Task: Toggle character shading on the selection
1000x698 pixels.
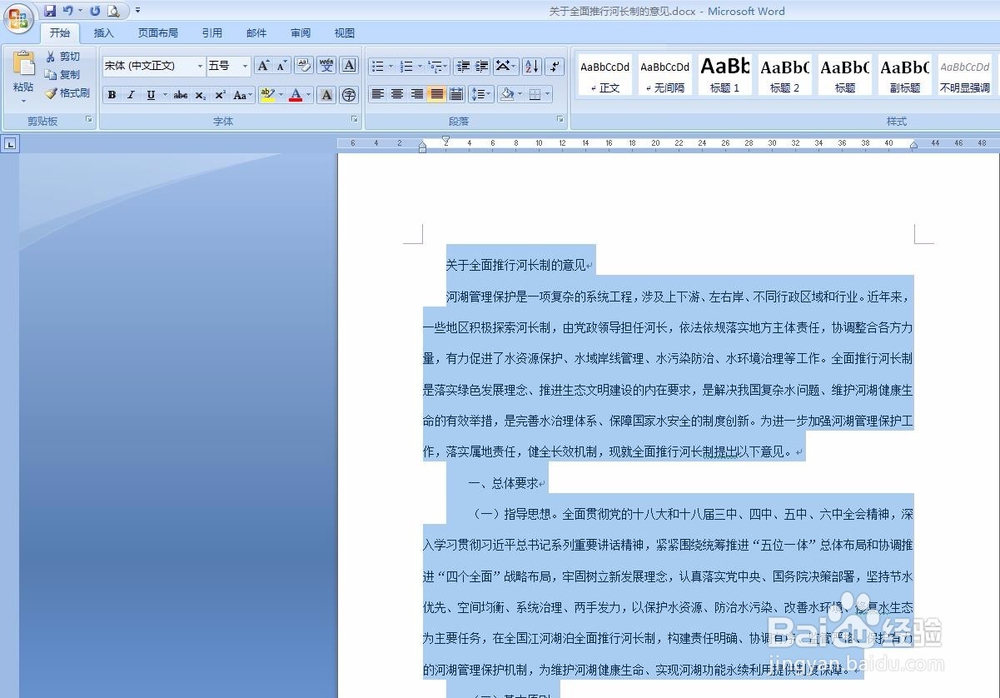Action: click(x=327, y=95)
